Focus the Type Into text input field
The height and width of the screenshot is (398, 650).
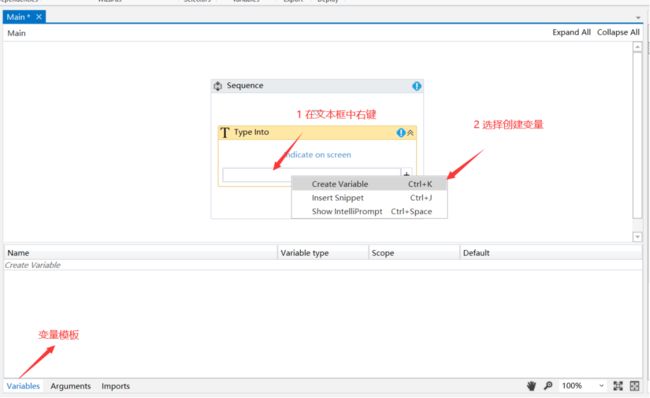(311, 175)
